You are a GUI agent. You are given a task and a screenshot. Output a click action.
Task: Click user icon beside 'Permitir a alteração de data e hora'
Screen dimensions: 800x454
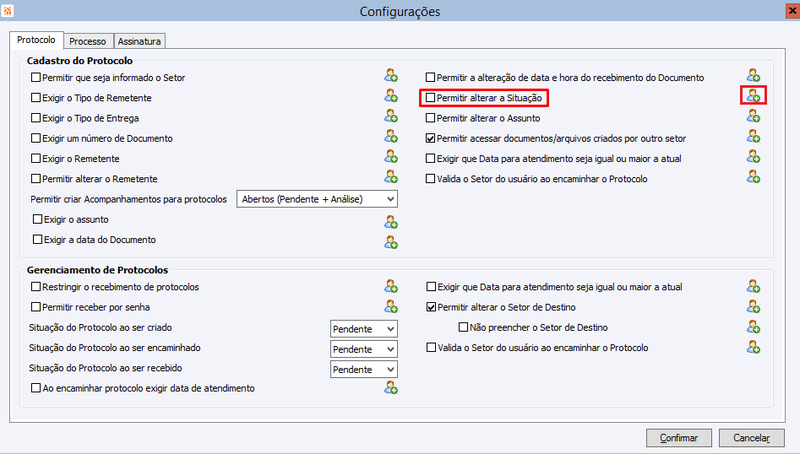click(754, 75)
